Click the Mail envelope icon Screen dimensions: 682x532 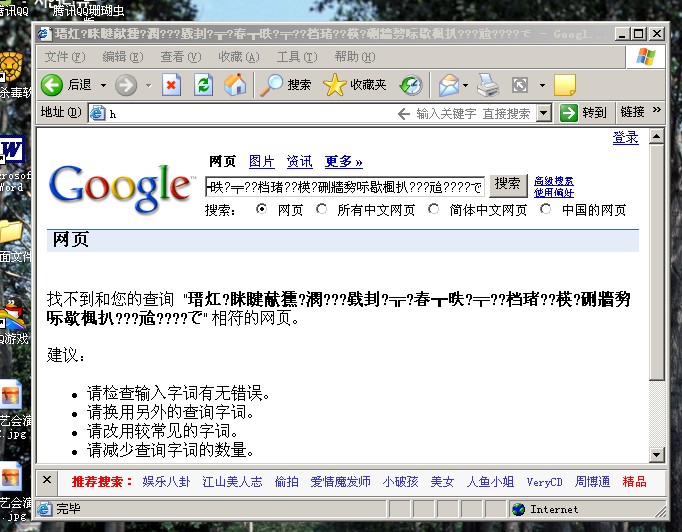coord(449,85)
